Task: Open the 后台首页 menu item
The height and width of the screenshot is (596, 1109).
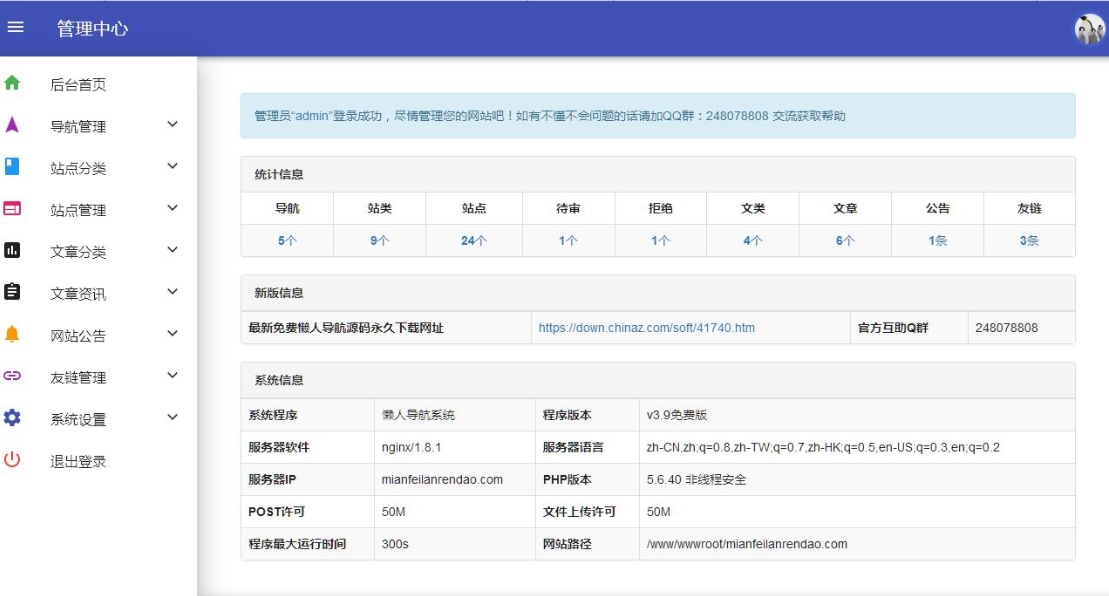Action: 78,85
